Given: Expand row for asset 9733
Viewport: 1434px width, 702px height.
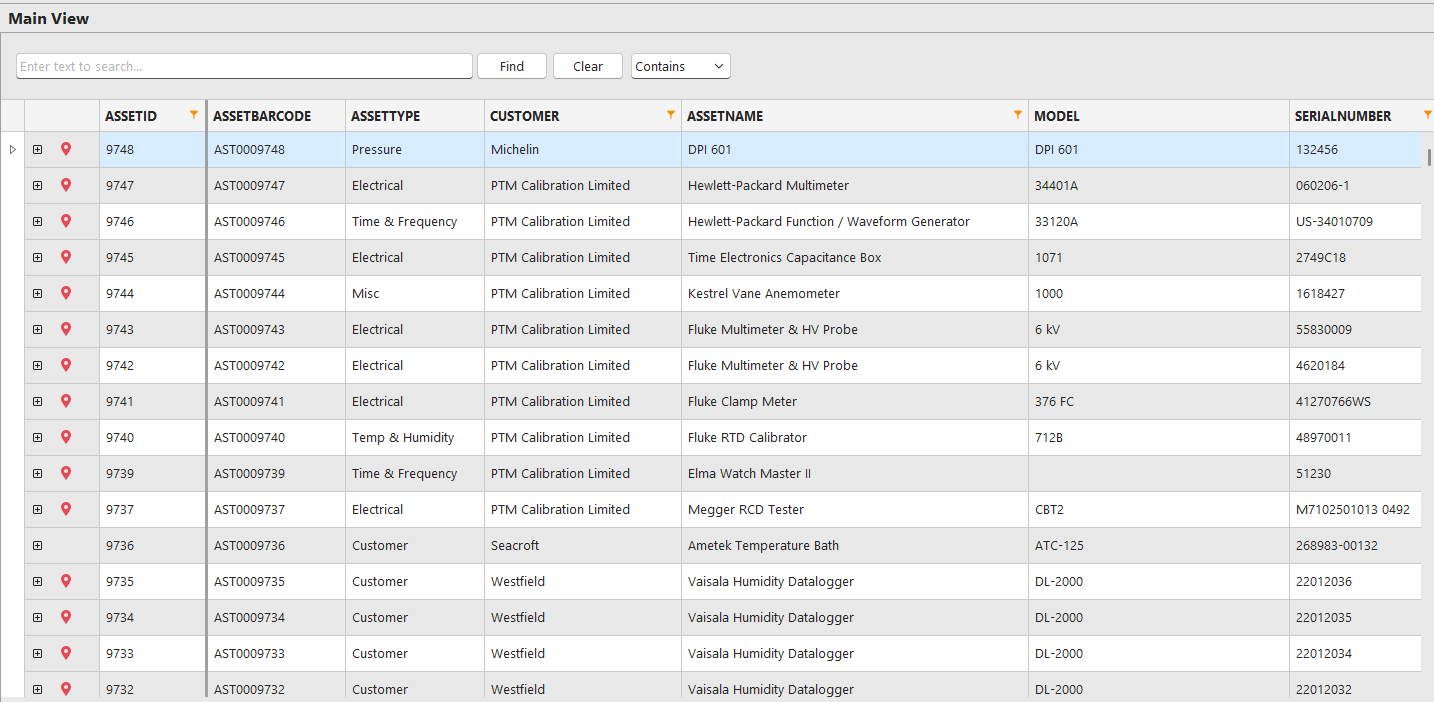Looking at the screenshot, I should pyautogui.click(x=37, y=653).
